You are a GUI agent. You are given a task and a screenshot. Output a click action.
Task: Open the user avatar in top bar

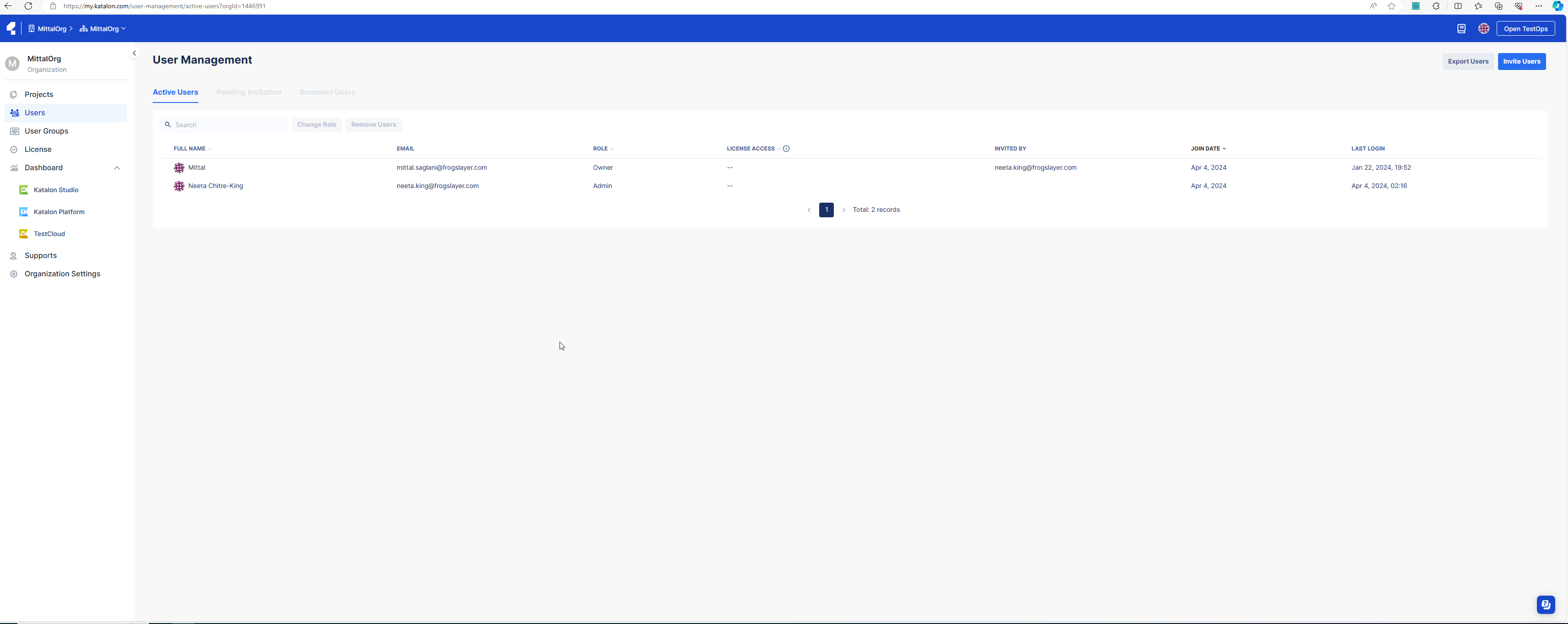tap(1483, 29)
